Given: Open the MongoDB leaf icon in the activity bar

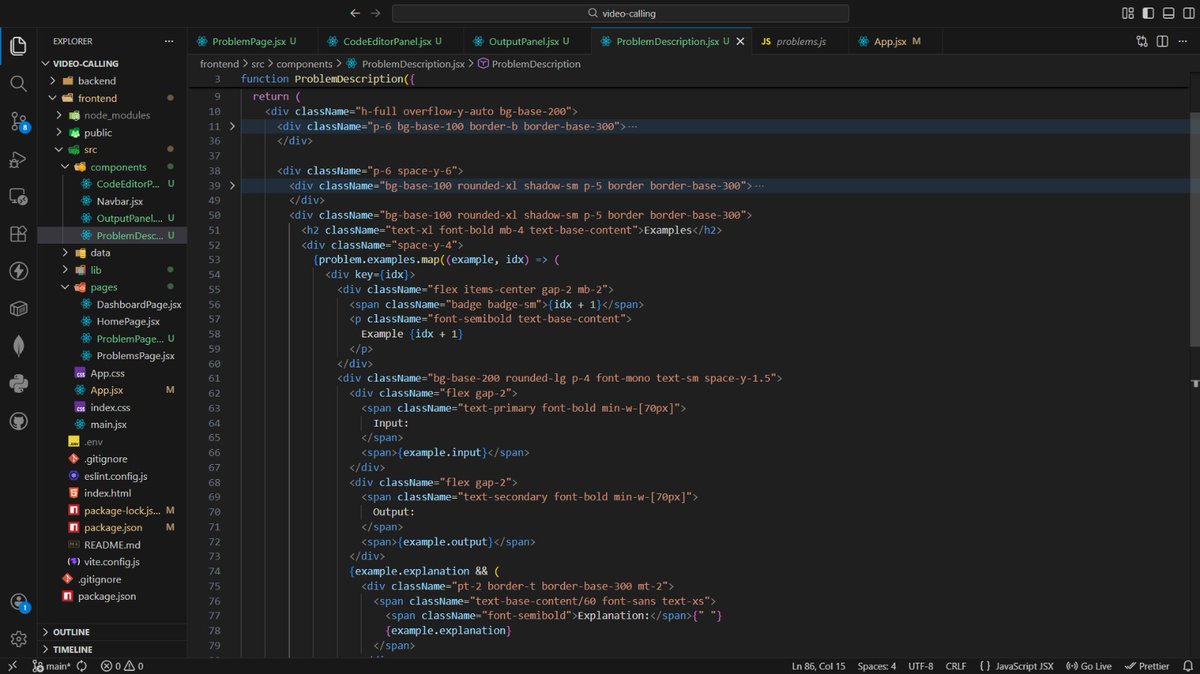Looking at the screenshot, I should point(18,345).
